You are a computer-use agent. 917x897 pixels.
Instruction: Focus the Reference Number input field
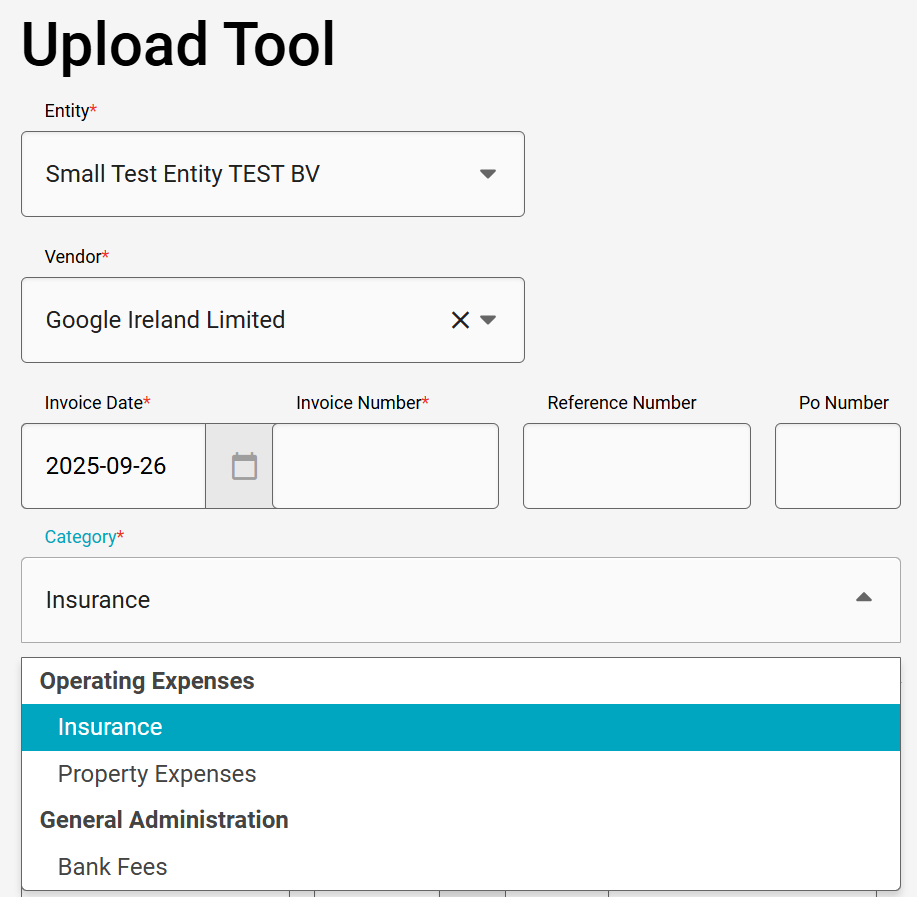[637, 466]
